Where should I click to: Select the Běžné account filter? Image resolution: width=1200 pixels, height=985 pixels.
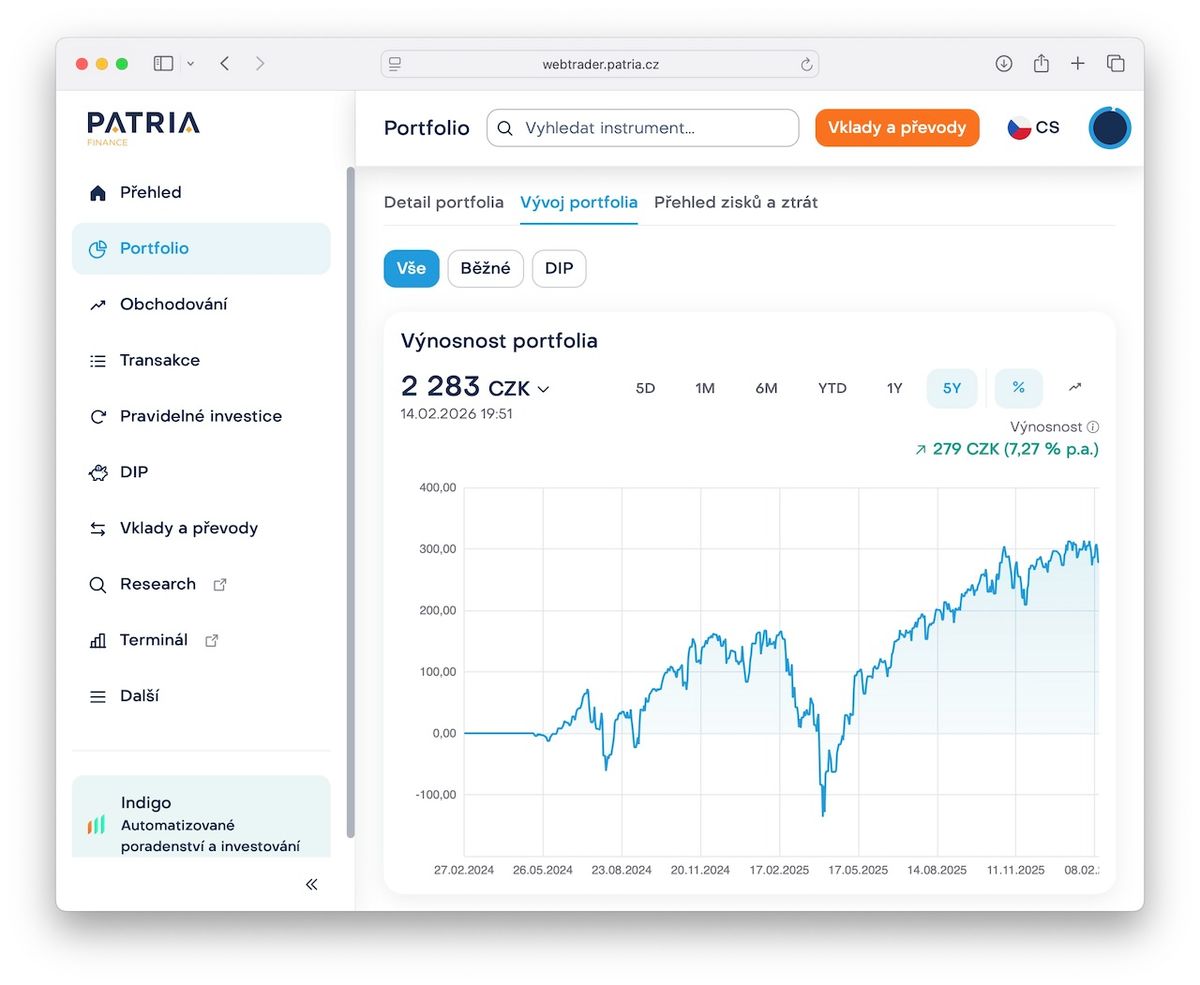485,269
